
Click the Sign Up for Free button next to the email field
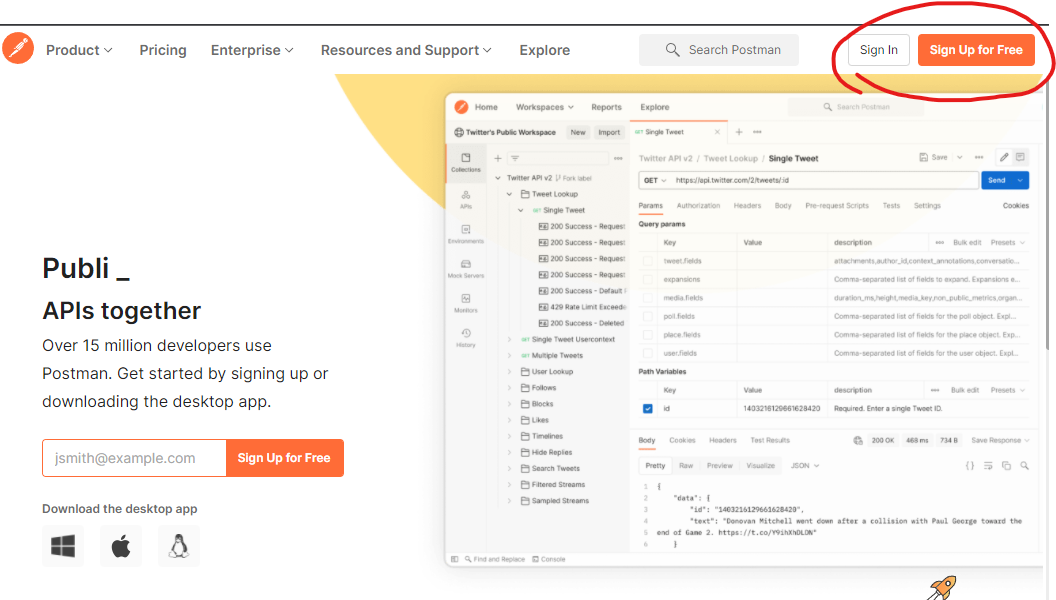point(284,458)
